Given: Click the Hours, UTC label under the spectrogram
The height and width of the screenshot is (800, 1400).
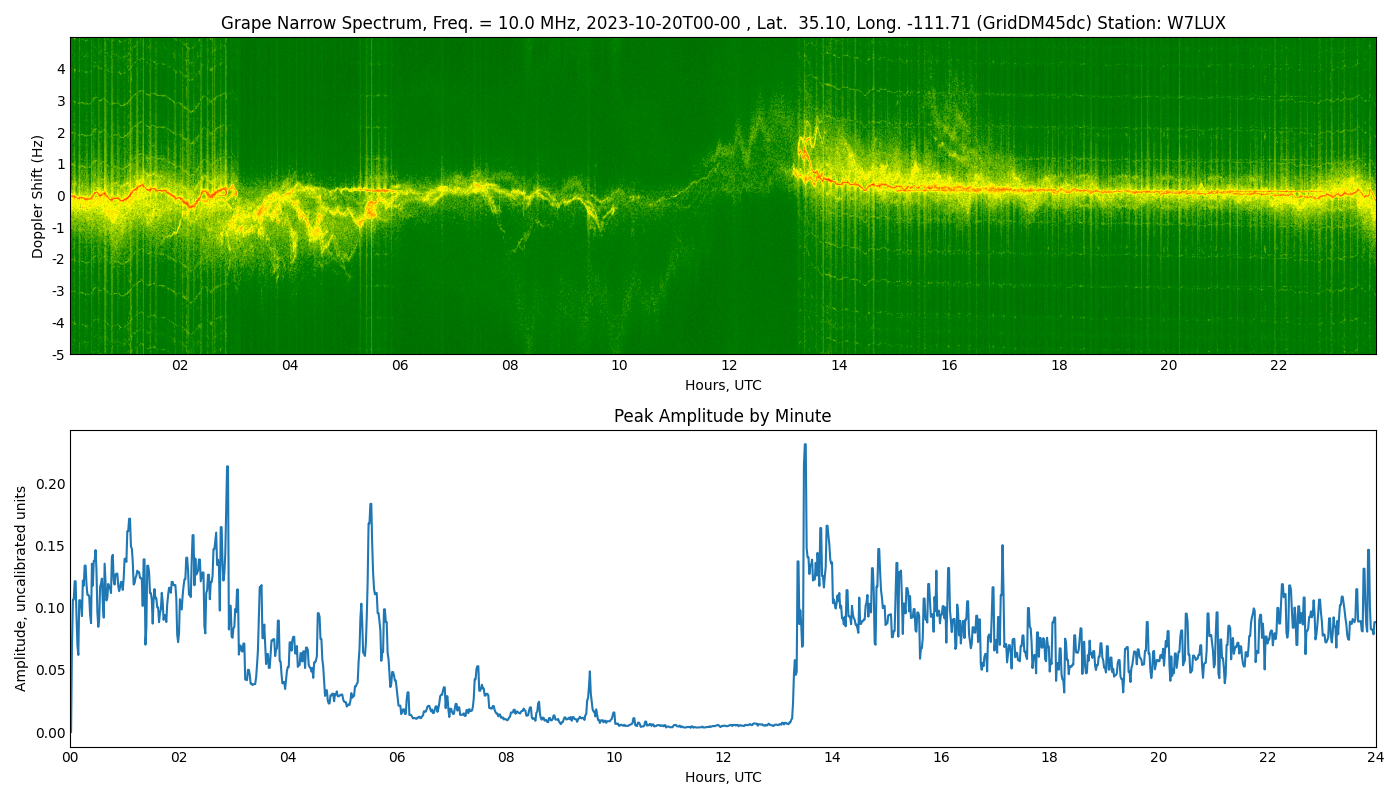Looking at the screenshot, I should coord(723,385).
